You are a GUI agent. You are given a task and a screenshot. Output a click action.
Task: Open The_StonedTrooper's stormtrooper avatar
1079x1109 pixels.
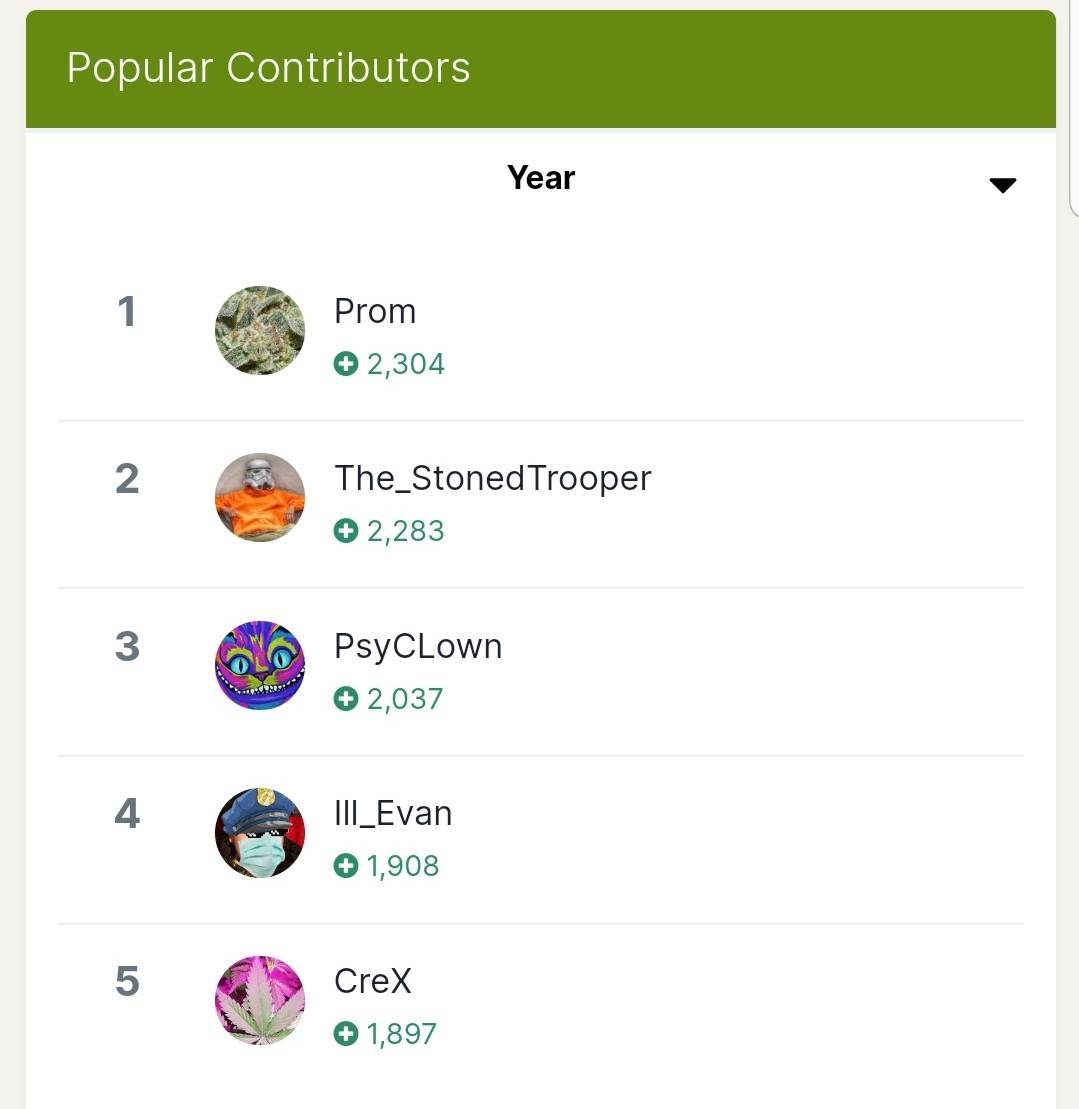click(x=260, y=497)
